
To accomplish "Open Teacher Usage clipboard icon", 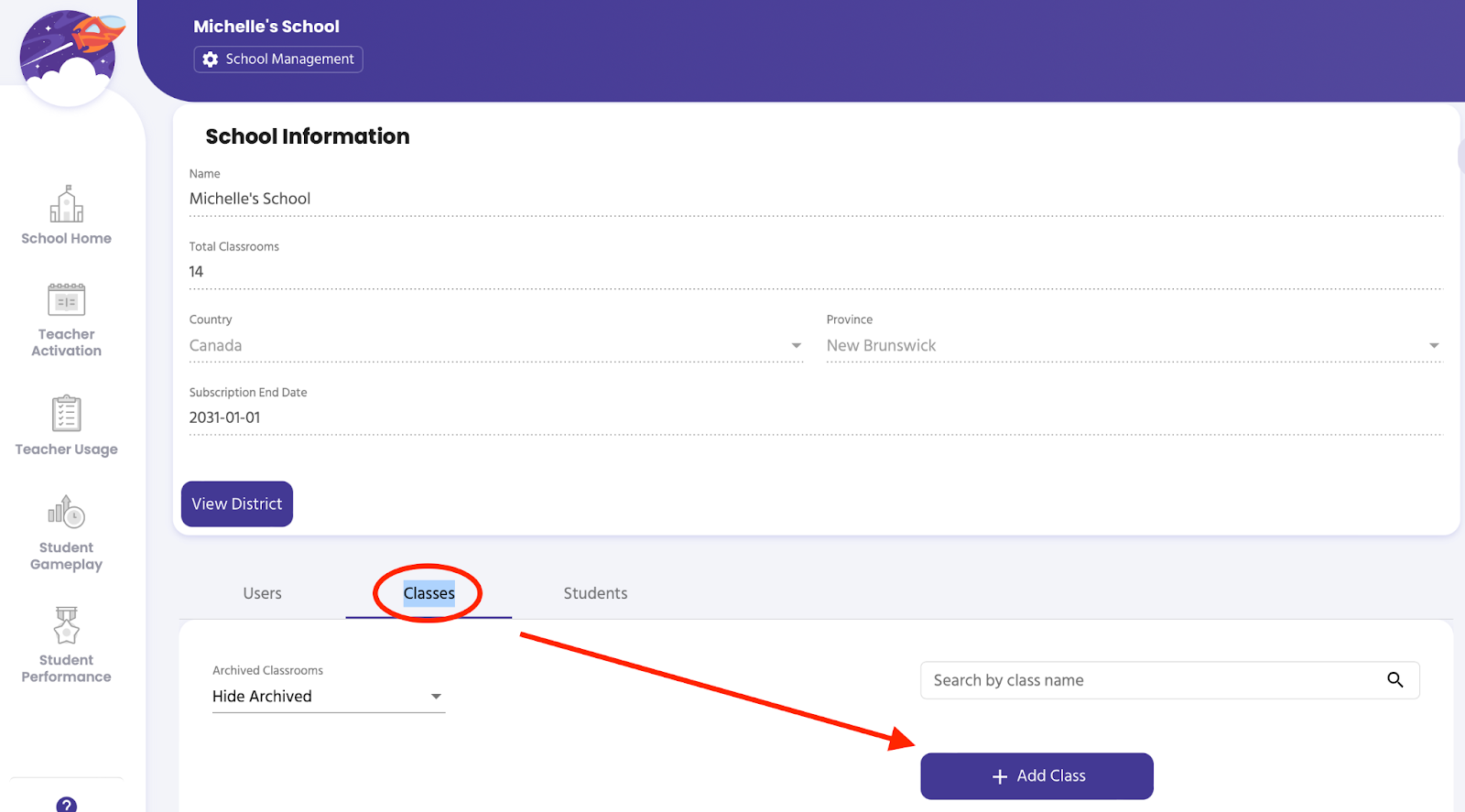I will coord(67,414).
